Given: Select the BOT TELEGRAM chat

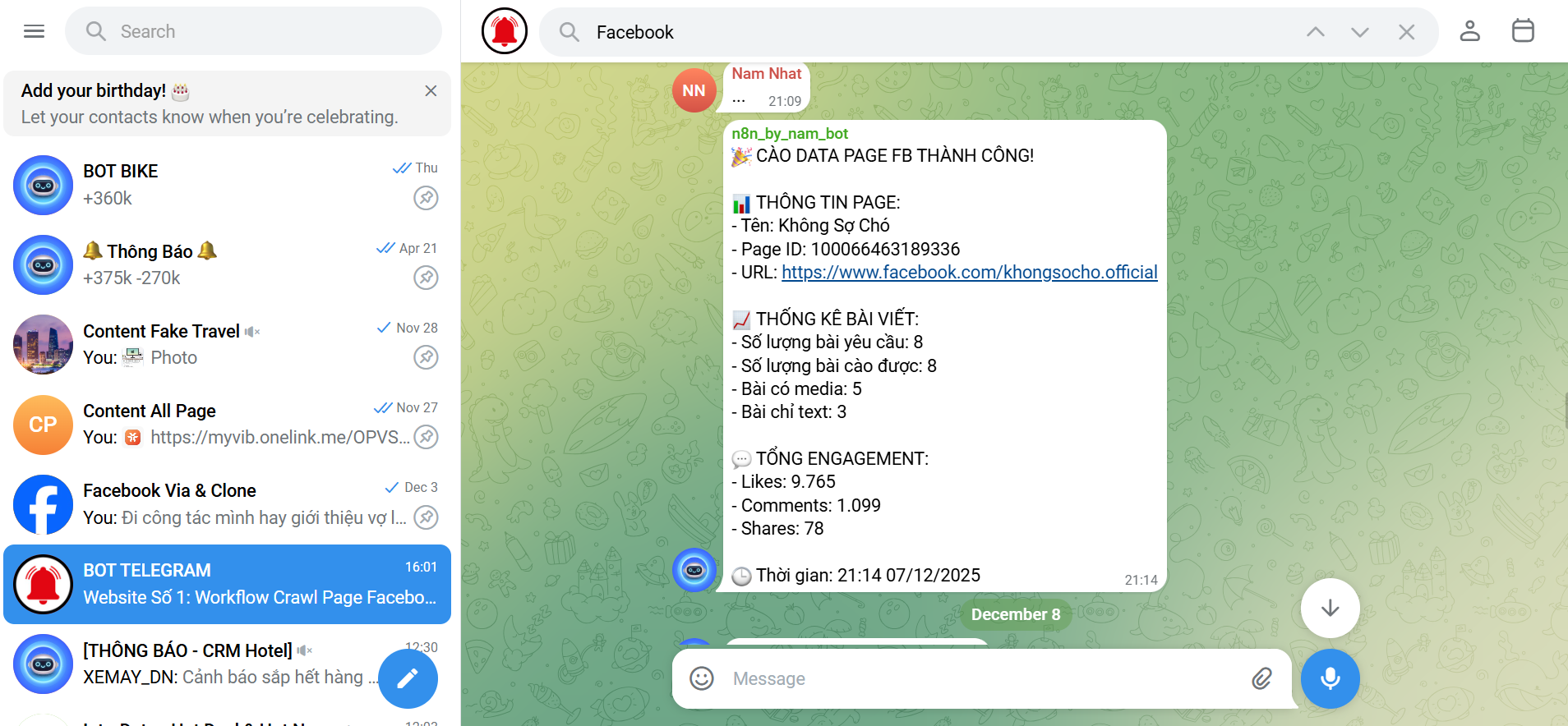Looking at the screenshot, I should pos(227,584).
